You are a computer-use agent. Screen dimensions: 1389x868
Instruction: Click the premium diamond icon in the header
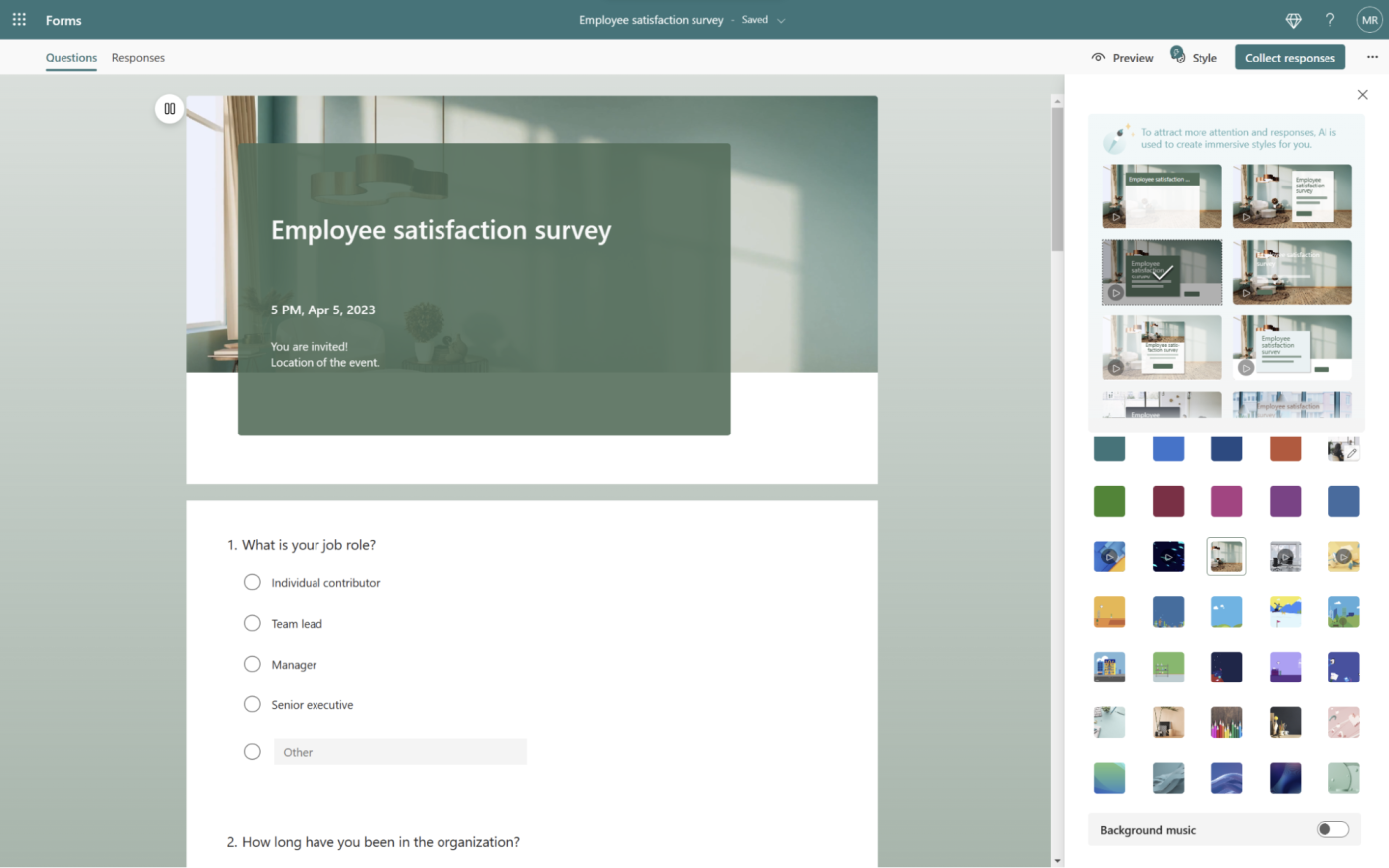coord(1293,19)
